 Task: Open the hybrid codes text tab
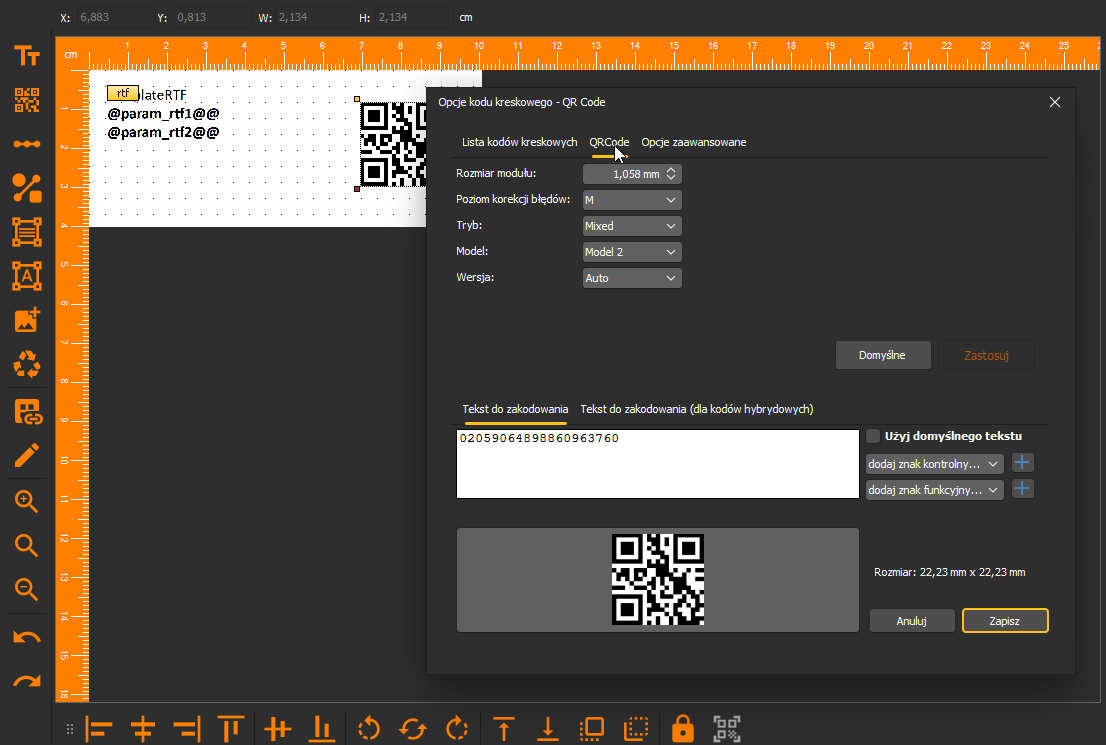point(697,409)
